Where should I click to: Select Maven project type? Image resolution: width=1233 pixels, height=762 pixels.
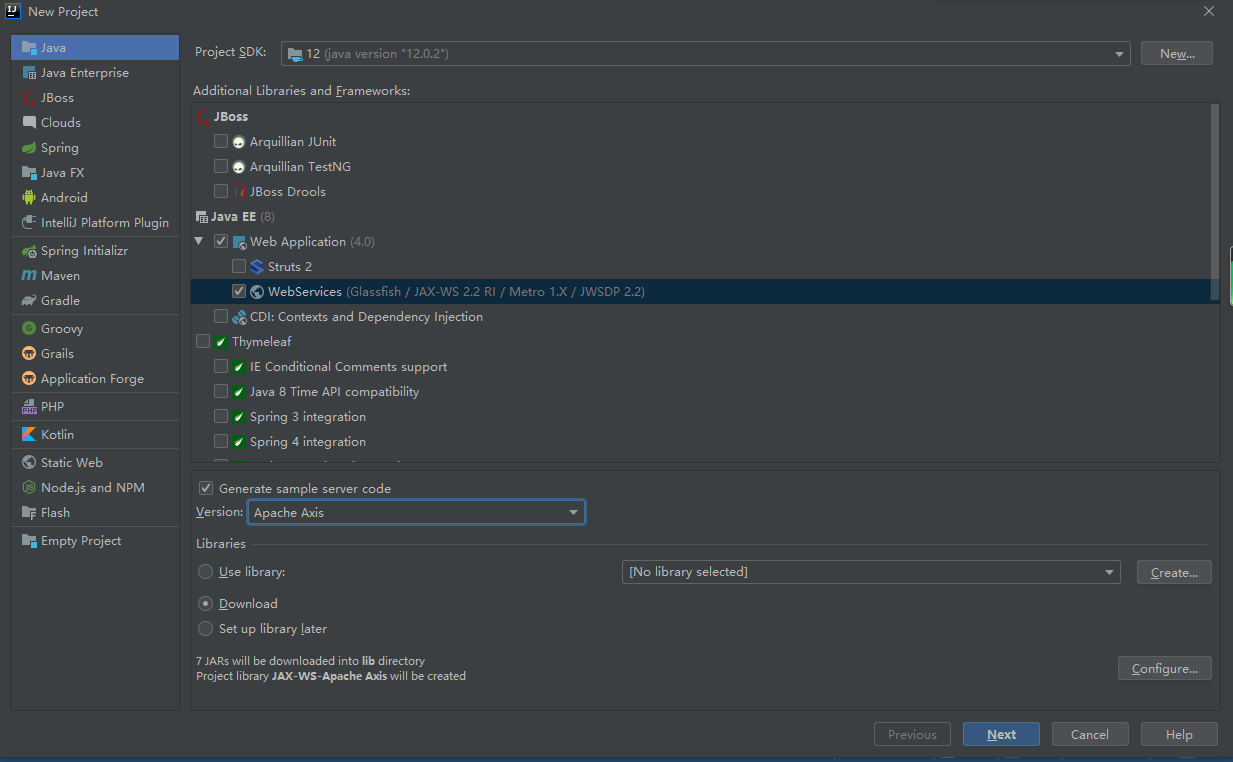(x=95, y=275)
